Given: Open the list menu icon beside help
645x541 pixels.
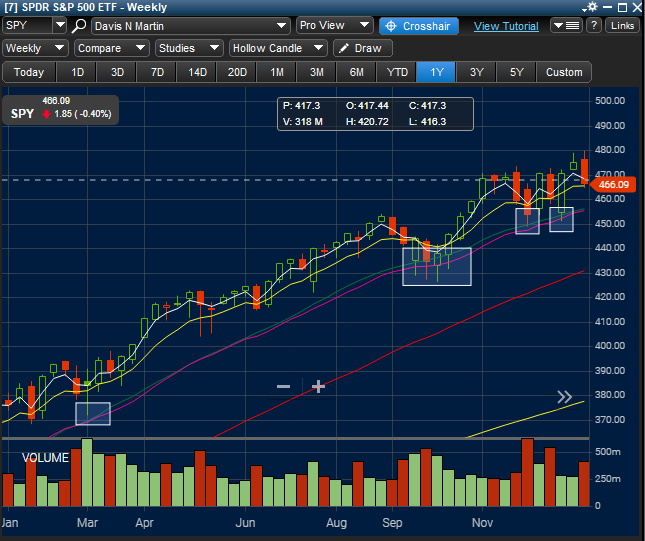Looking at the screenshot, I should [x=567, y=26].
